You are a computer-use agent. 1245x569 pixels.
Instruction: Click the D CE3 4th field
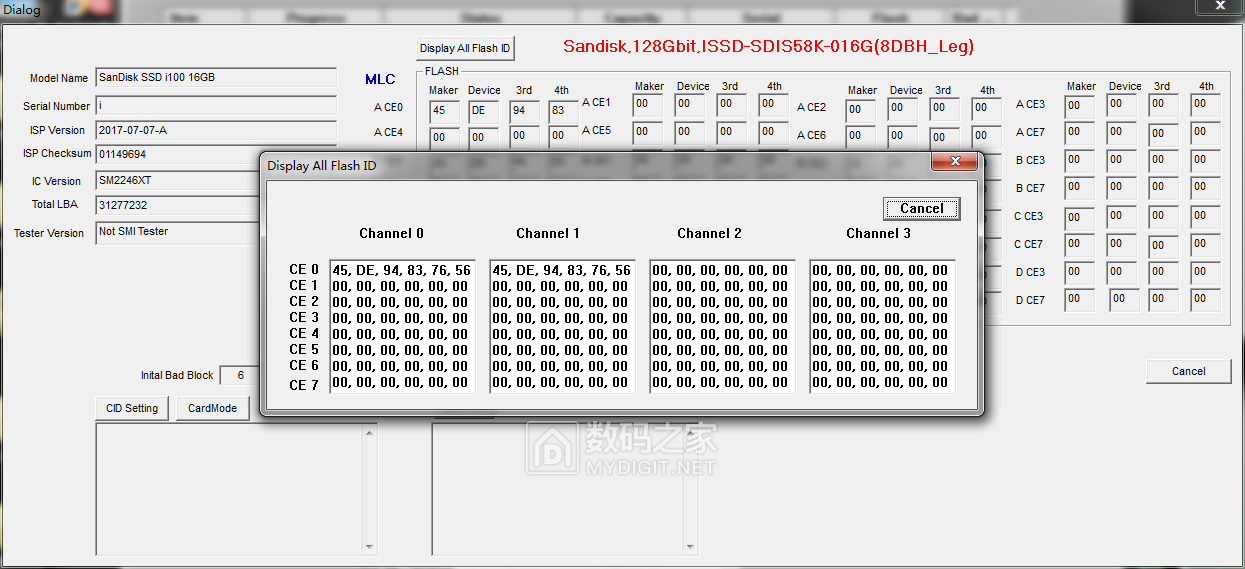[x=1205, y=271]
